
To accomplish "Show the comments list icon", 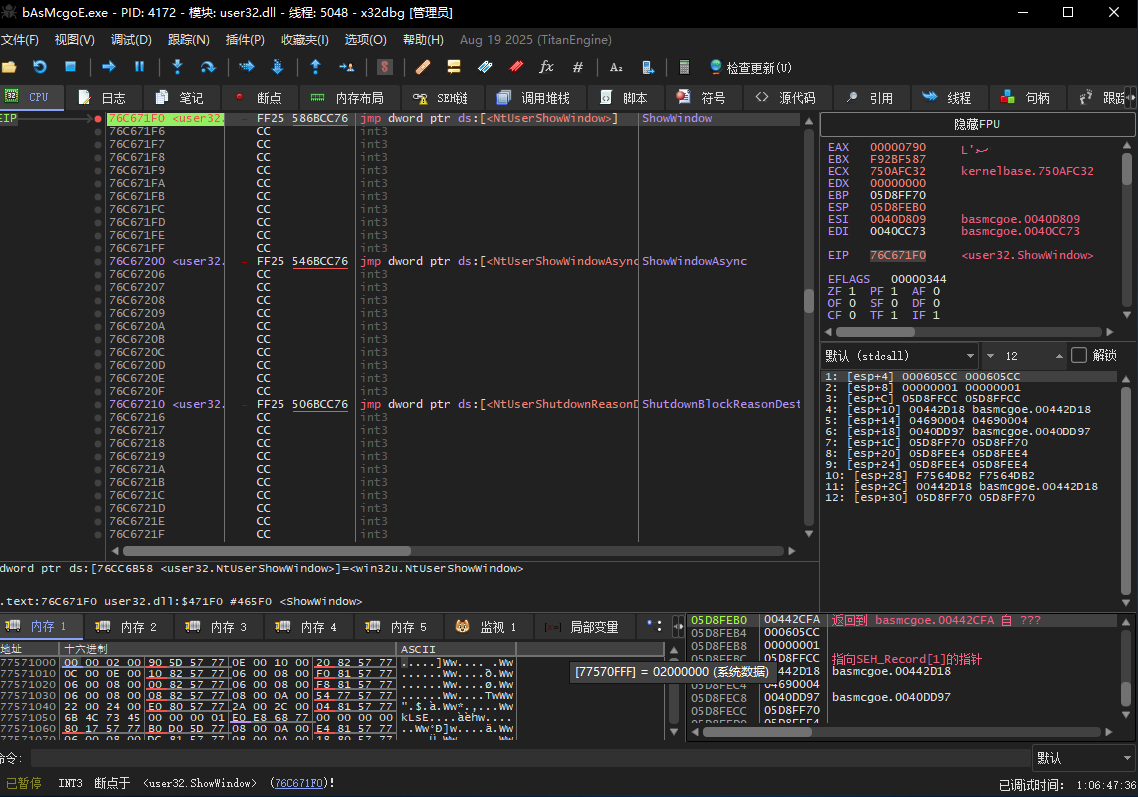I will click(454, 68).
